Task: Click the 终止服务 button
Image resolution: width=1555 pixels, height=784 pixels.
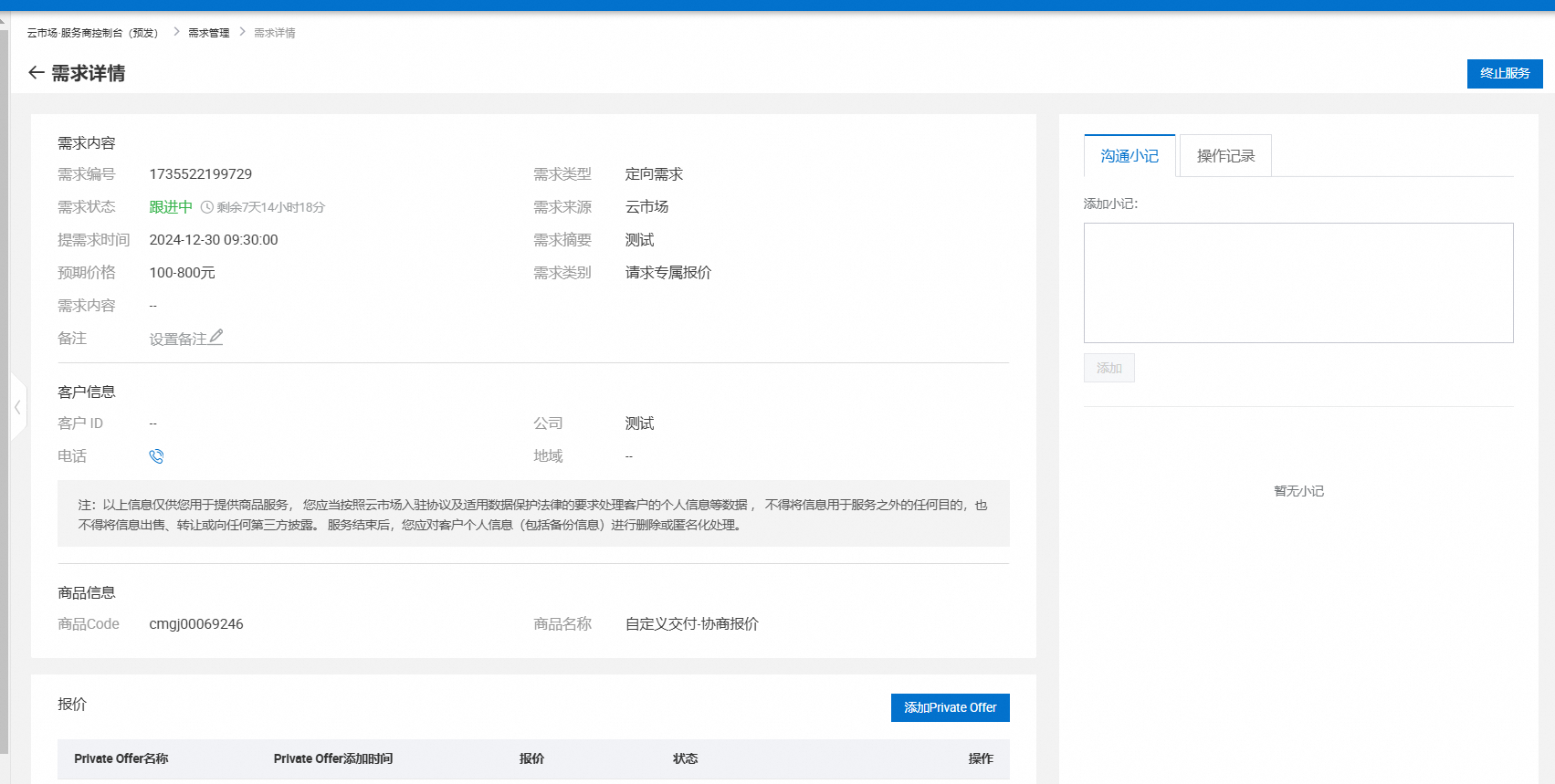Action: pyautogui.click(x=1505, y=73)
